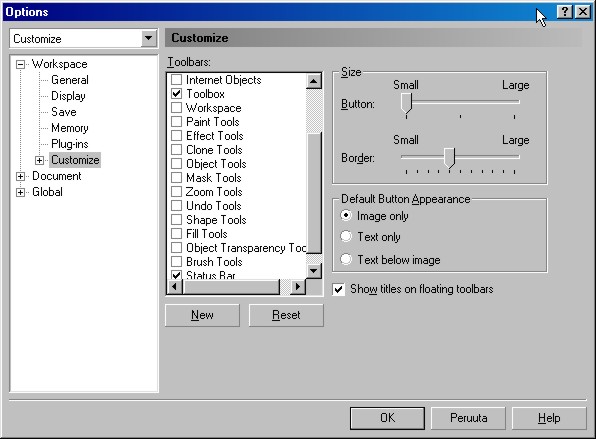This screenshot has width=596, height=439.
Task: Click the toolbar list down arrow
Action: [314, 271]
